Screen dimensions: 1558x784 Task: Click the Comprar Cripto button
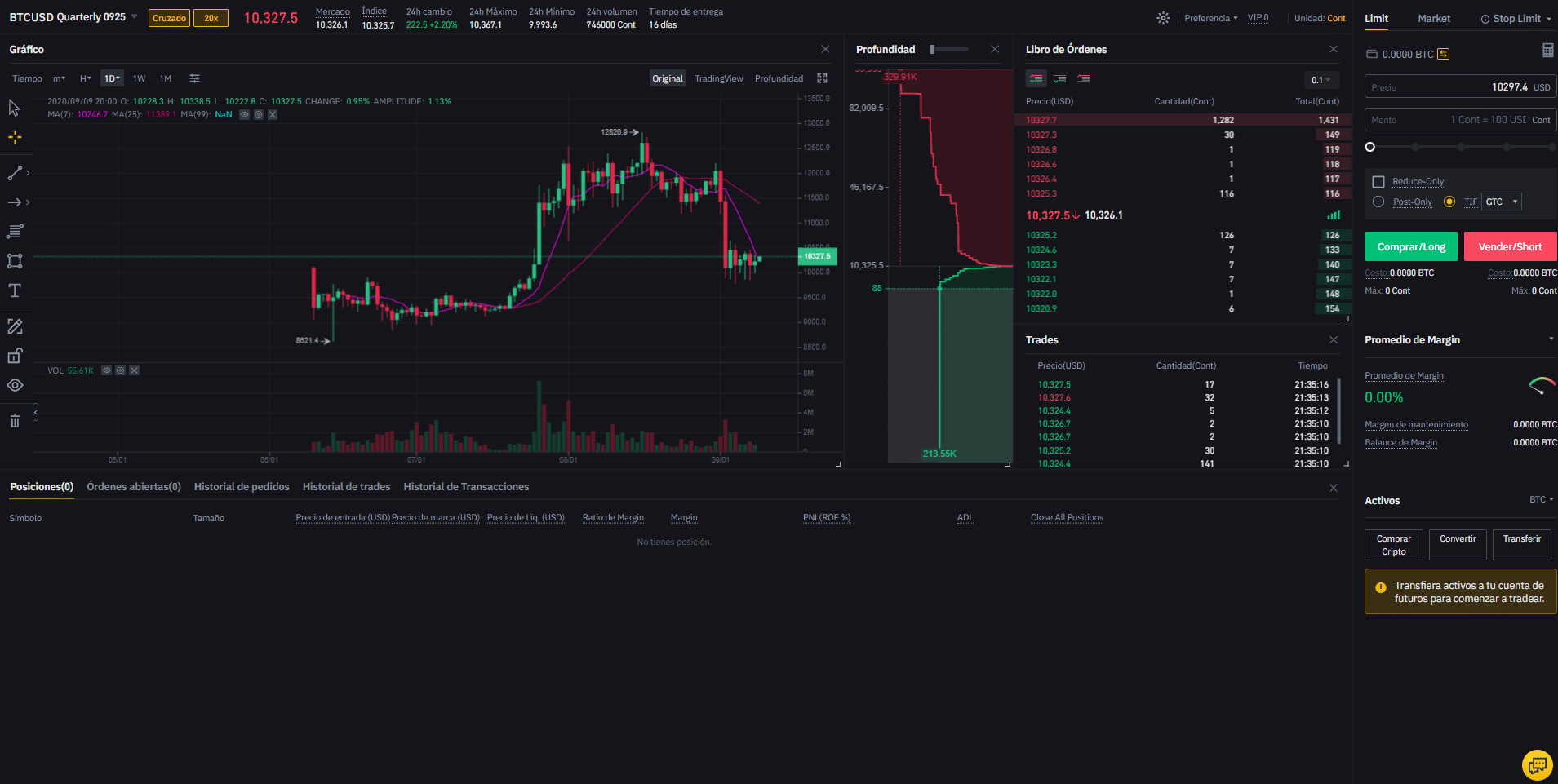(1393, 545)
